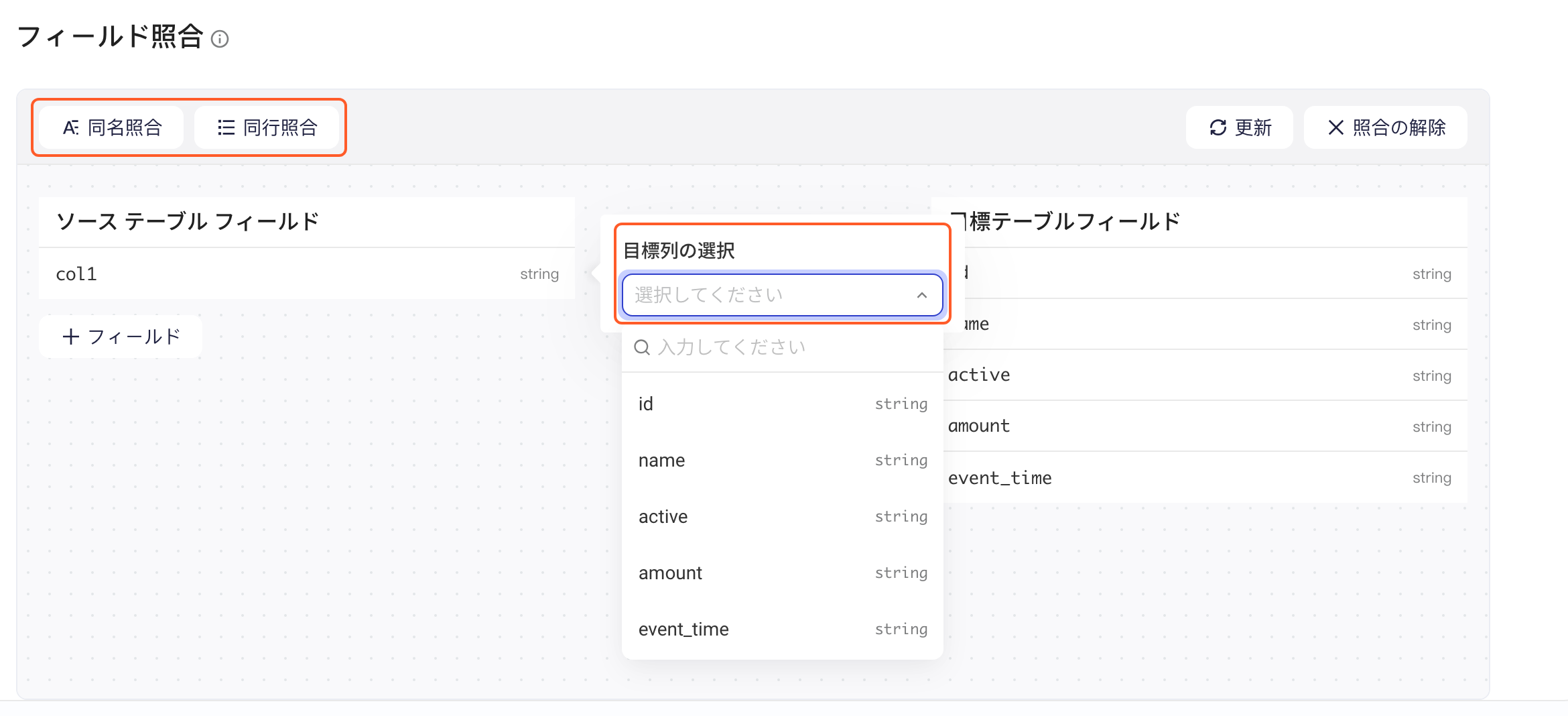Viewport: 1568px width, 716px height.
Task: Select name option in dropdown list
Action: coord(782,461)
